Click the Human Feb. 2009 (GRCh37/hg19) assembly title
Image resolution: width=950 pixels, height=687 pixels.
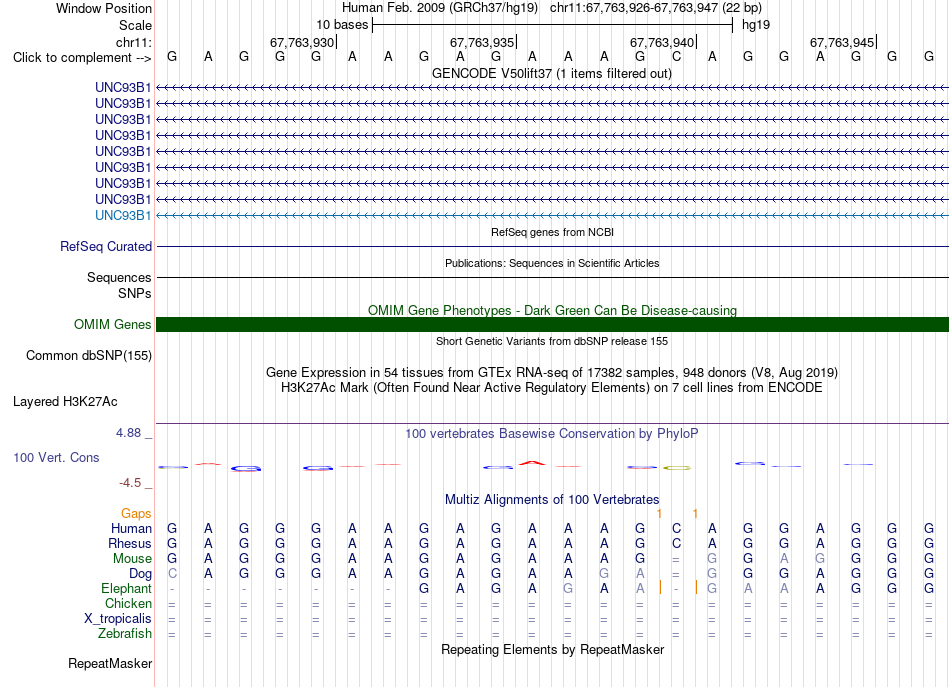pos(440,8)
